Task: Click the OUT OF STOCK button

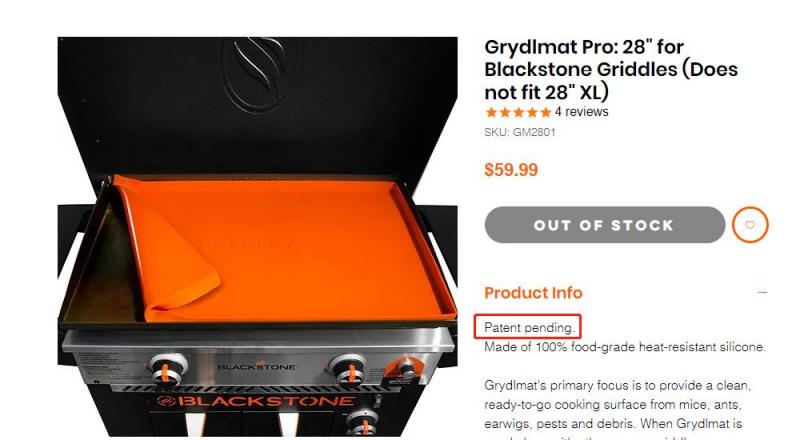Action: click(604, 225)
